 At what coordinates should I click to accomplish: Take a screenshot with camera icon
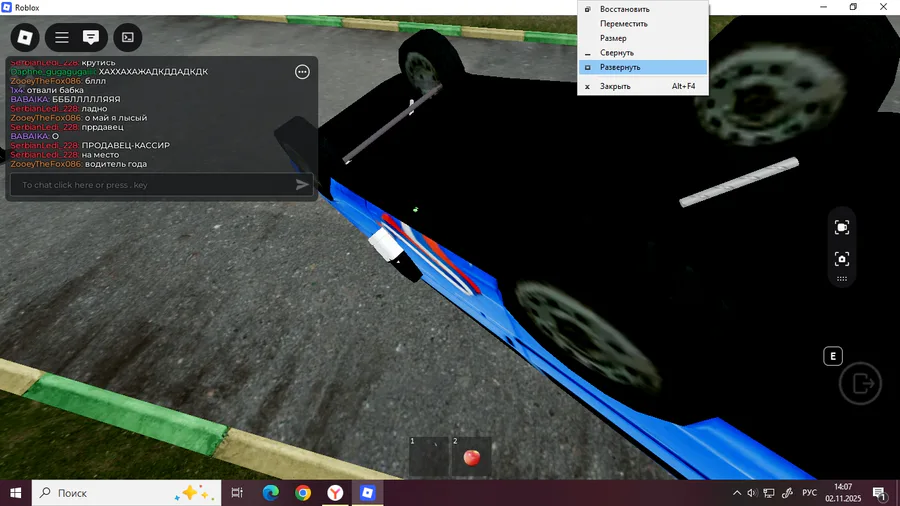841,259
